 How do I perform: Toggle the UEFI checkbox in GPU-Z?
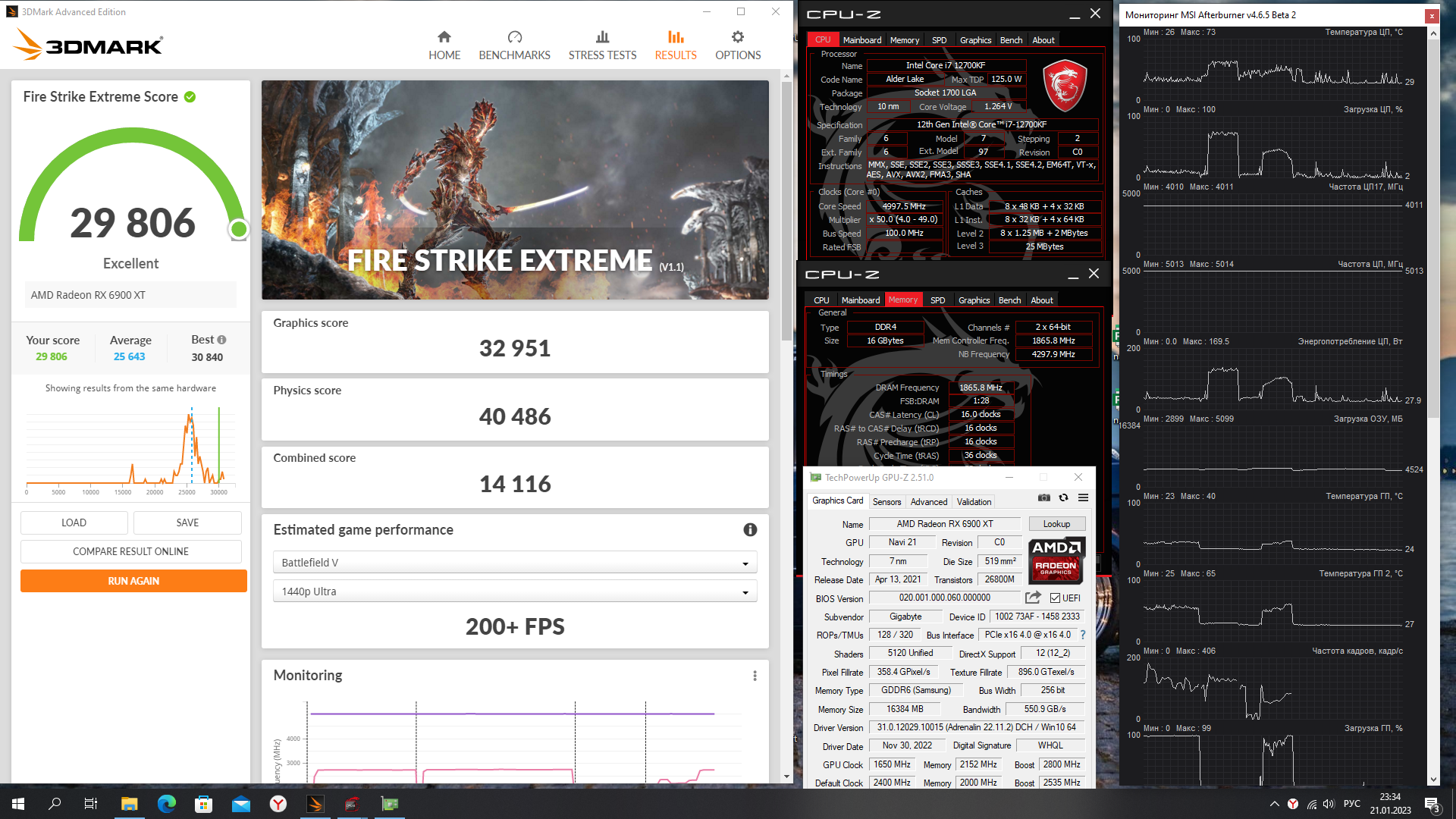pyautogui.click(x=1055, y=598)
